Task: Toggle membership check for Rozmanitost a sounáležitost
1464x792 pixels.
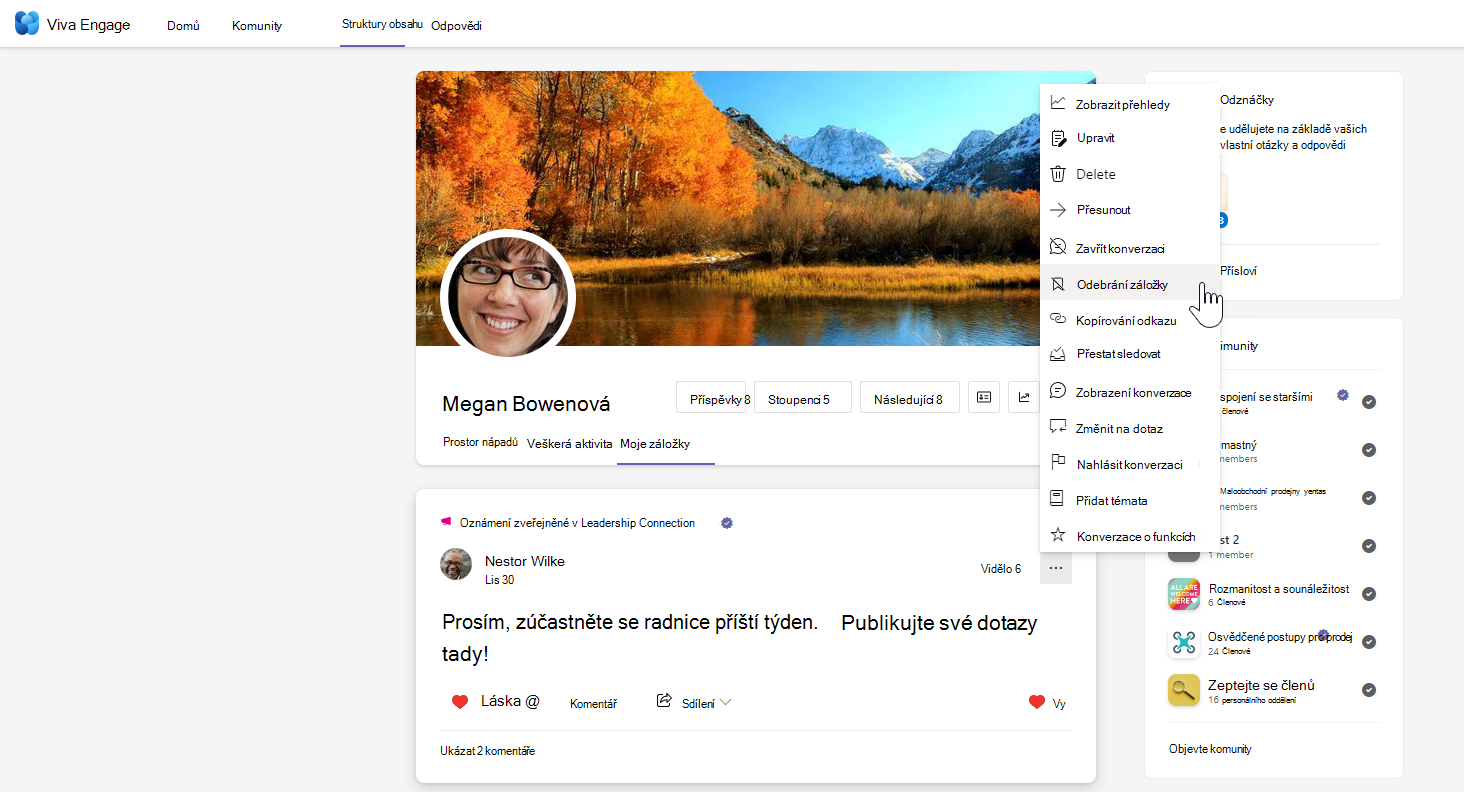Action: click(x=1369, y=594)
